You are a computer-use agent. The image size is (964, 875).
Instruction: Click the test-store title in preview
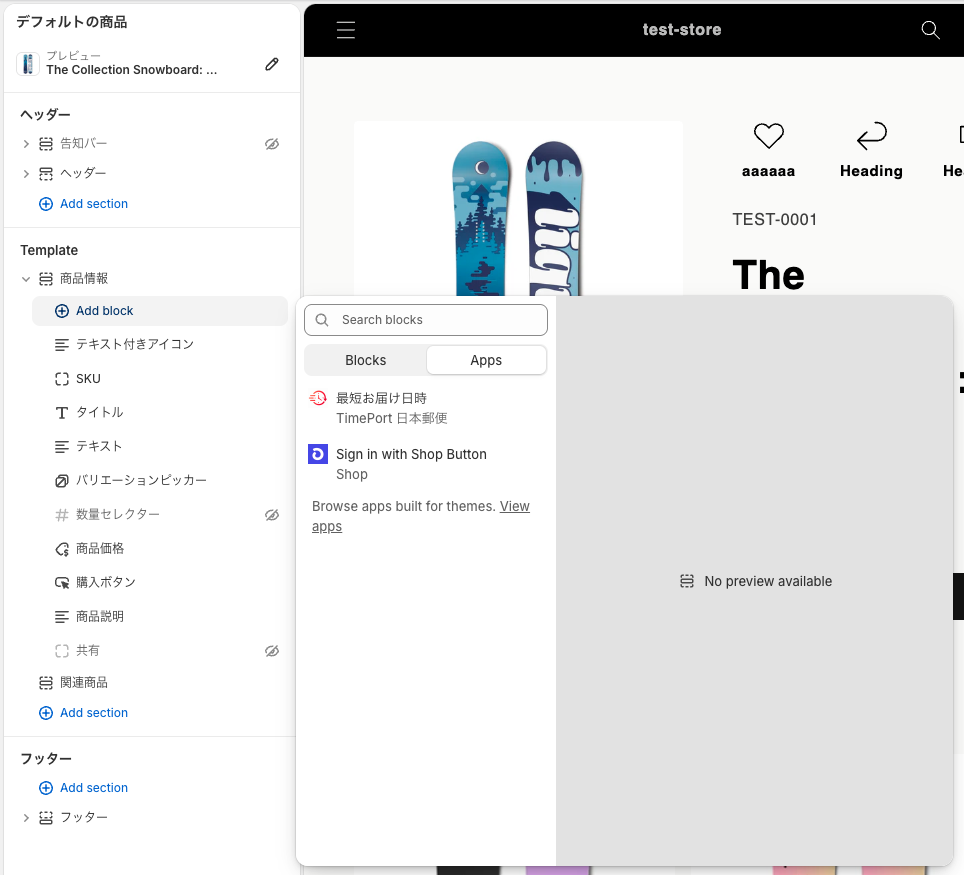pyautogui.click(x=682, y=30)
